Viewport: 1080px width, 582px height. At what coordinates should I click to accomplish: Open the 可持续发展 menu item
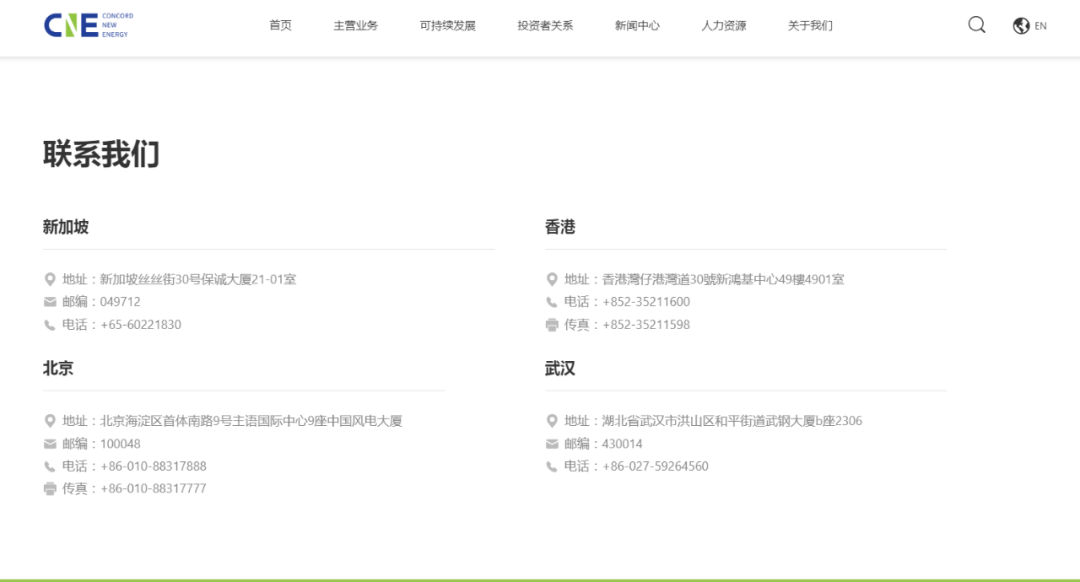click(x=447, y=25)
